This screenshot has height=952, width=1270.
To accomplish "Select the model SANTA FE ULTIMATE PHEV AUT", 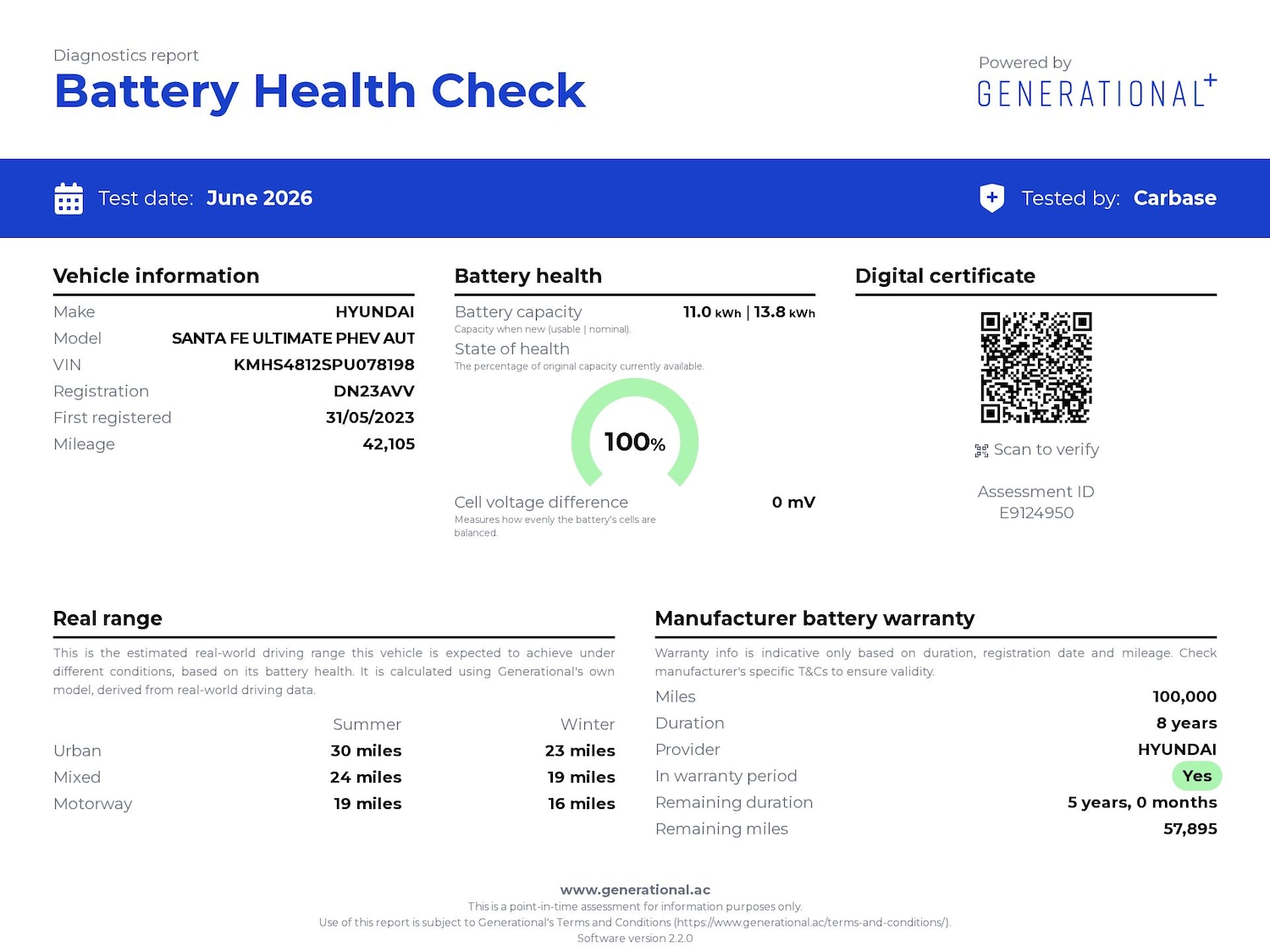I will coord(293,338).
